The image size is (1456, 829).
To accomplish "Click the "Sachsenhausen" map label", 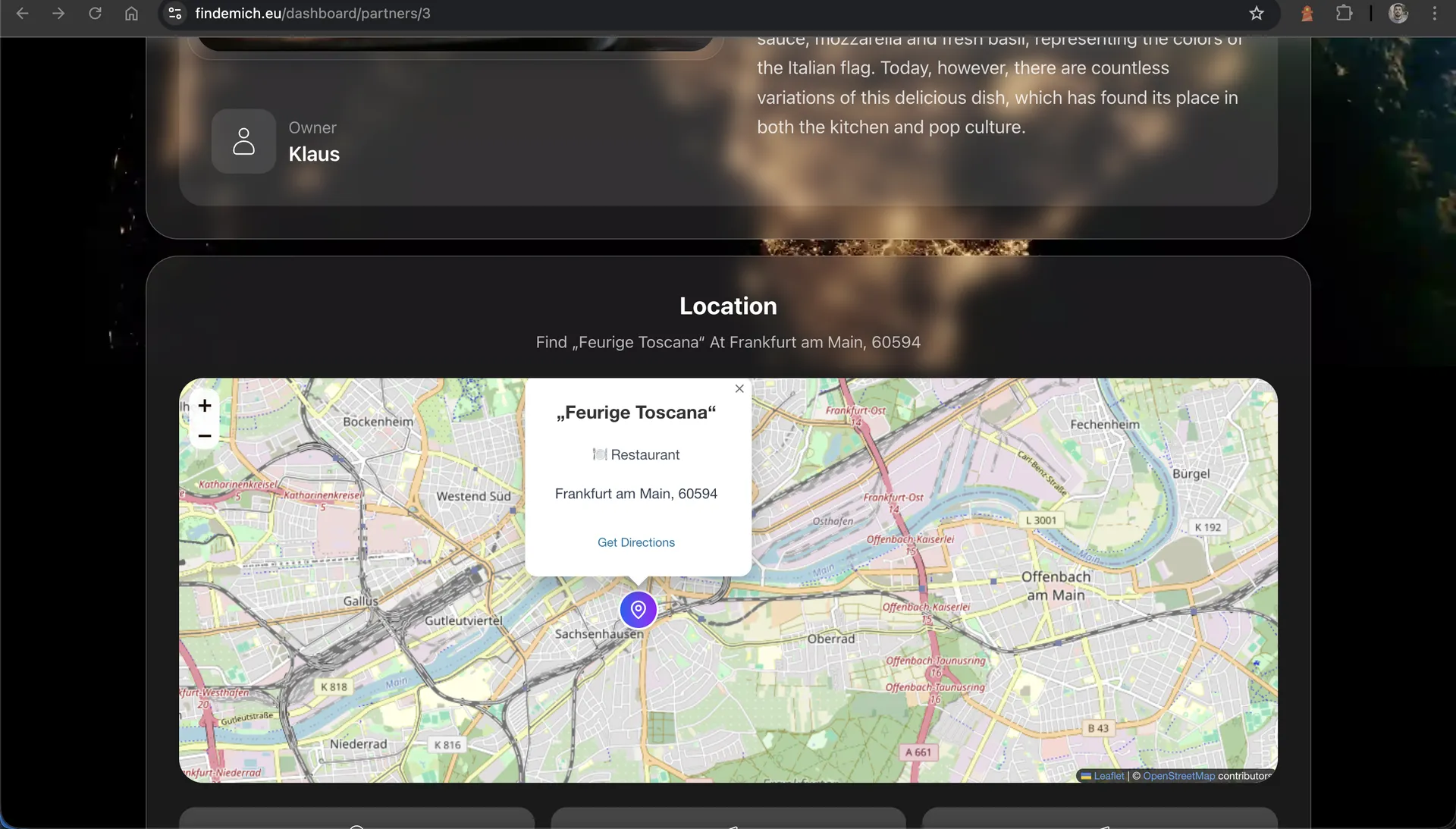I will (599, 634).
